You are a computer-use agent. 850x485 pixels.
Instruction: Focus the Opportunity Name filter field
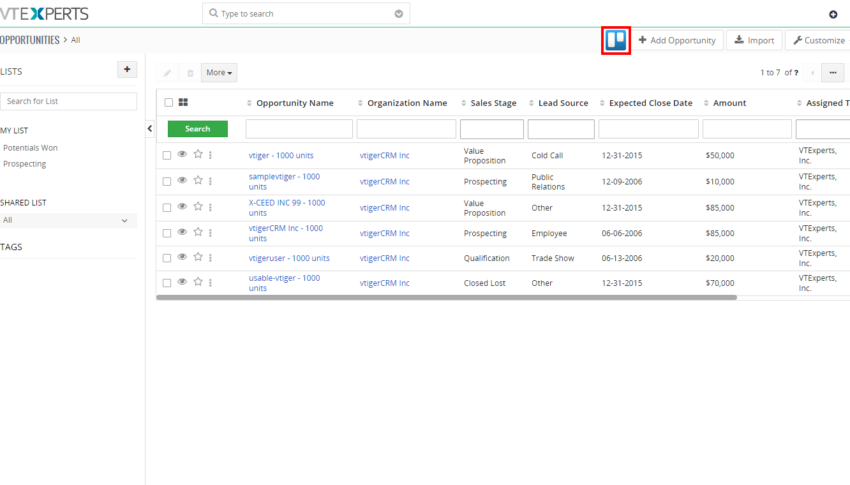pos(299,129)
